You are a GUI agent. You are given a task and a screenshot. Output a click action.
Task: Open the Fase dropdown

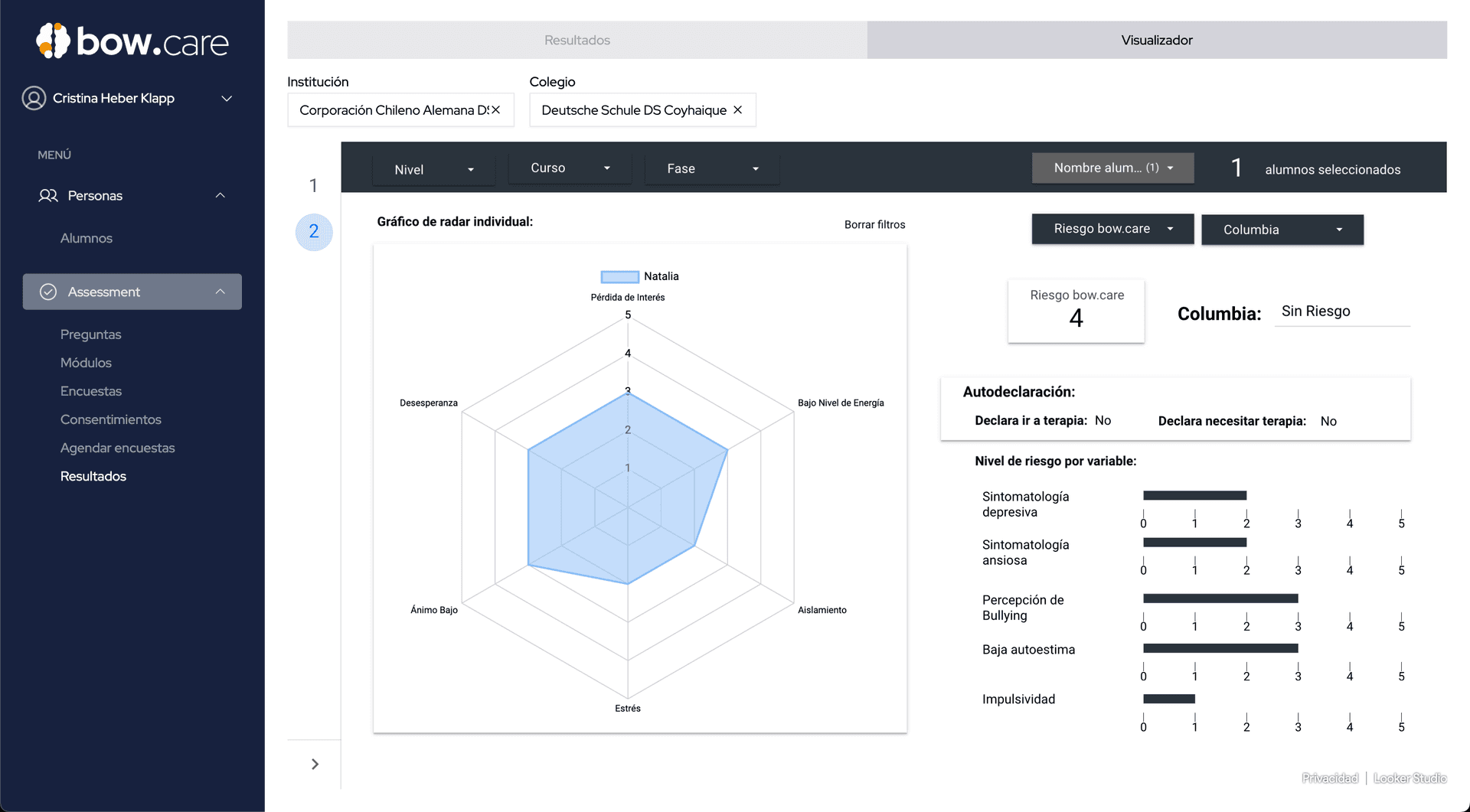(x=711, y=168)
